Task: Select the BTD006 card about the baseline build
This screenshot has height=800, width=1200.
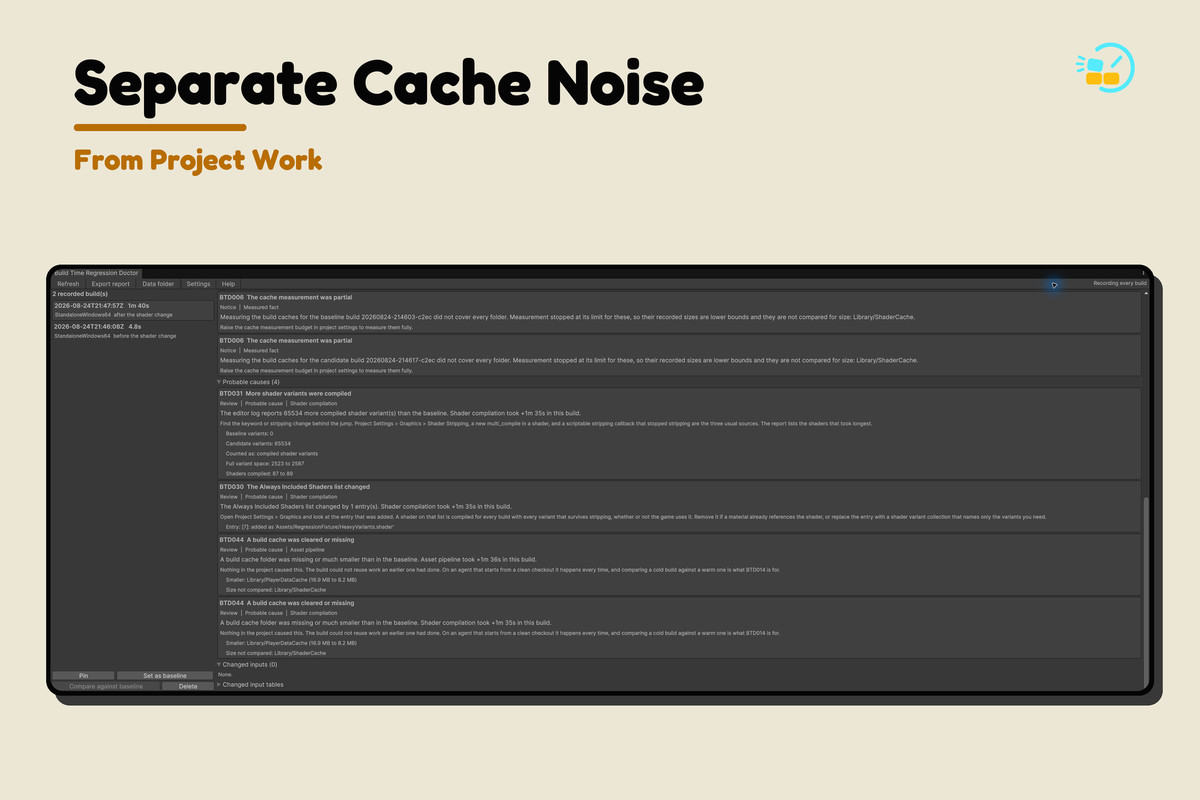Action: 679,312
